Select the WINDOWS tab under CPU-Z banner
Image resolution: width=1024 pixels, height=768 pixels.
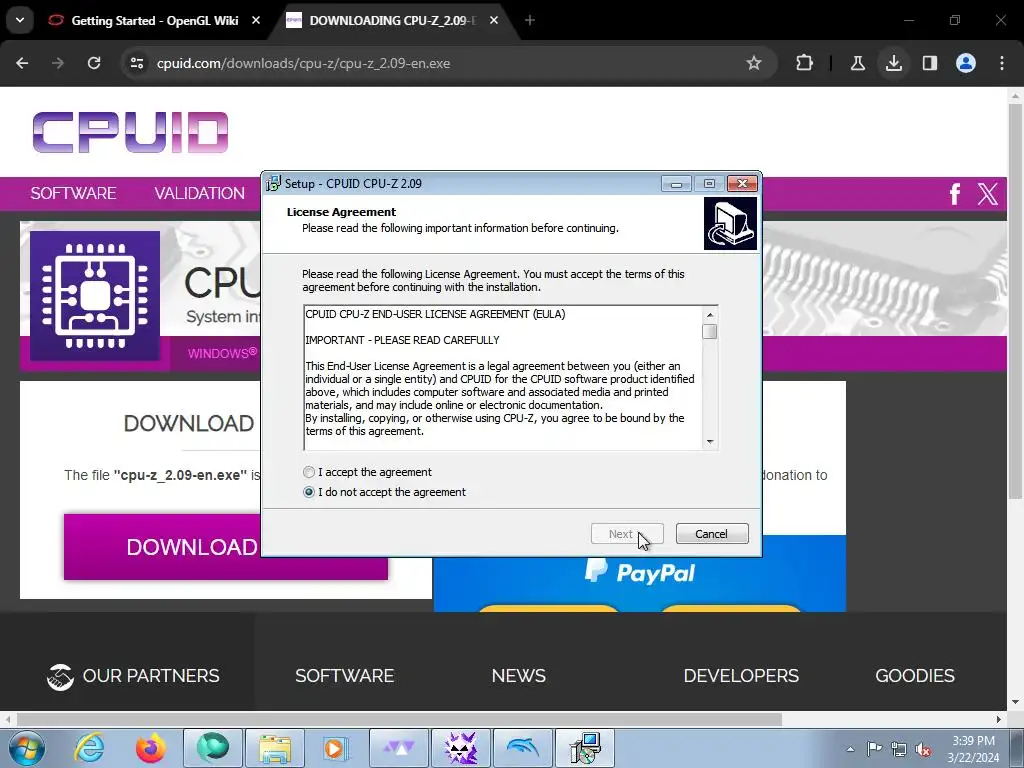click(222, 353)
